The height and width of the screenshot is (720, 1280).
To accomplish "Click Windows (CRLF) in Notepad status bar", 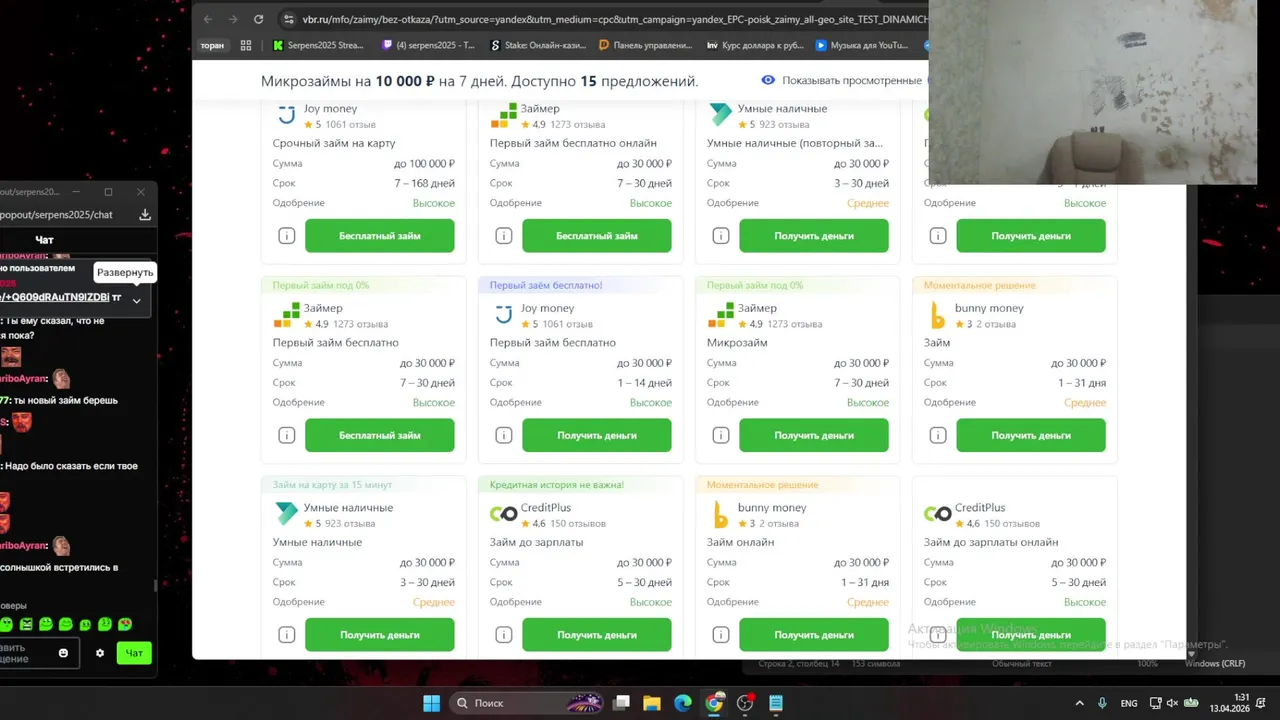I will coord(1215,664).
